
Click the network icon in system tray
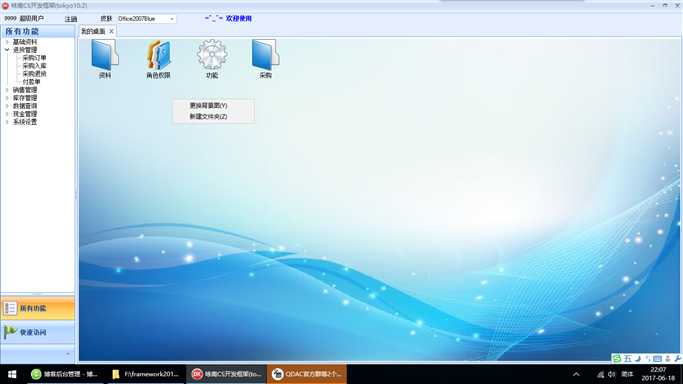pos(601,374)
